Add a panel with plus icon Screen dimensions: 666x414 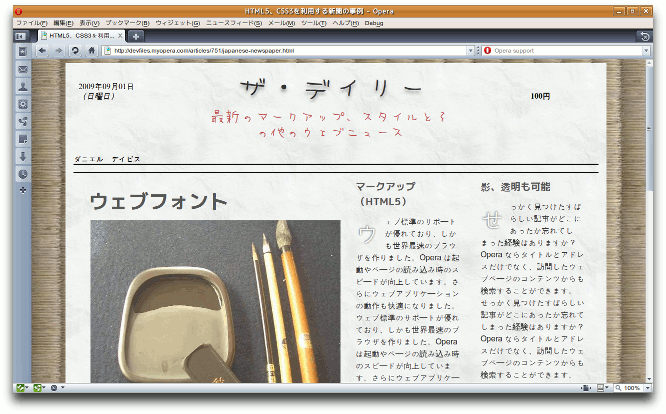[x=23, y=190]
